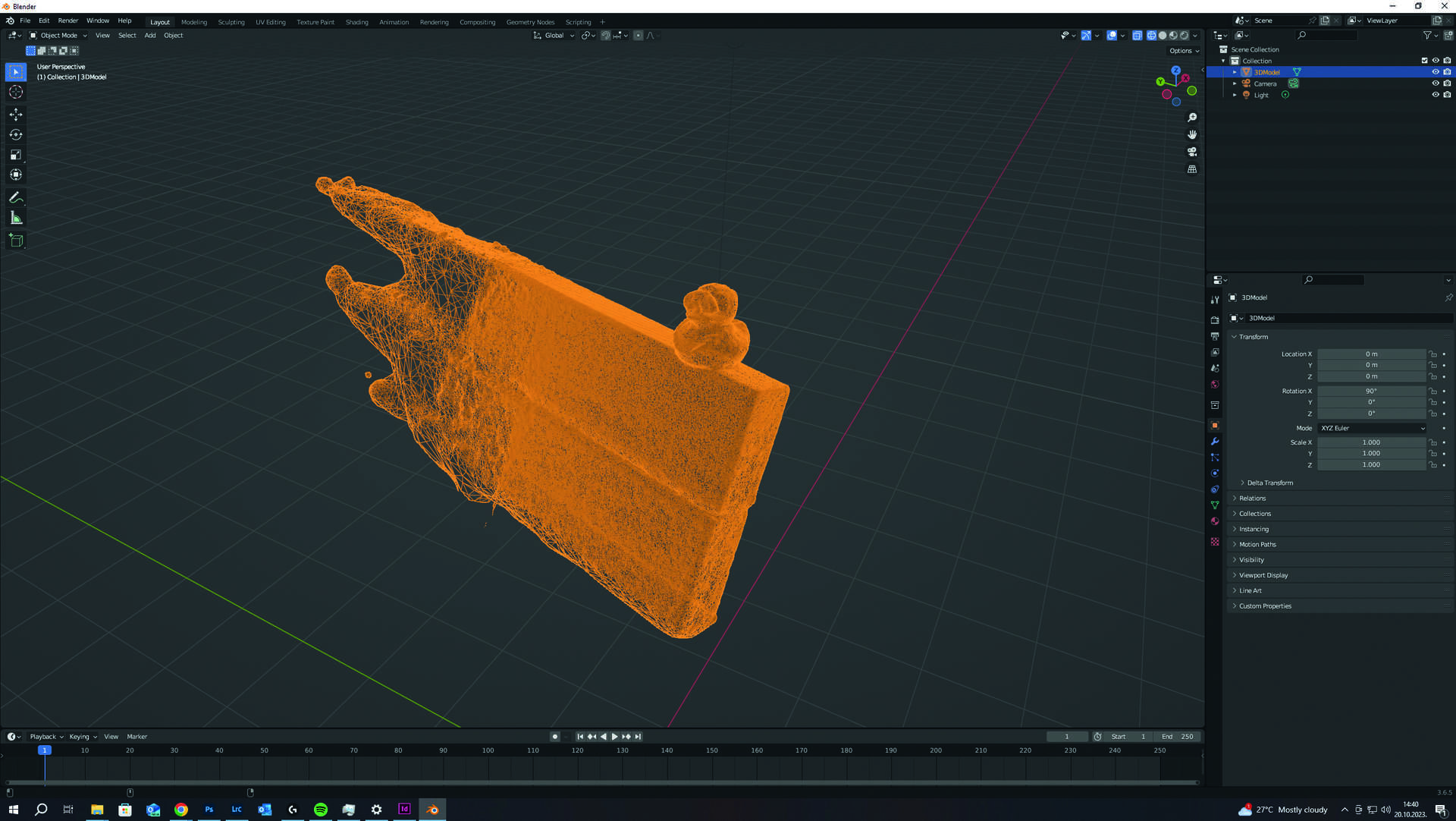Open the Material properties tab icon
Image resolution: width=1456 pixels, height=821 pixels.
[x=1215, y=521]
